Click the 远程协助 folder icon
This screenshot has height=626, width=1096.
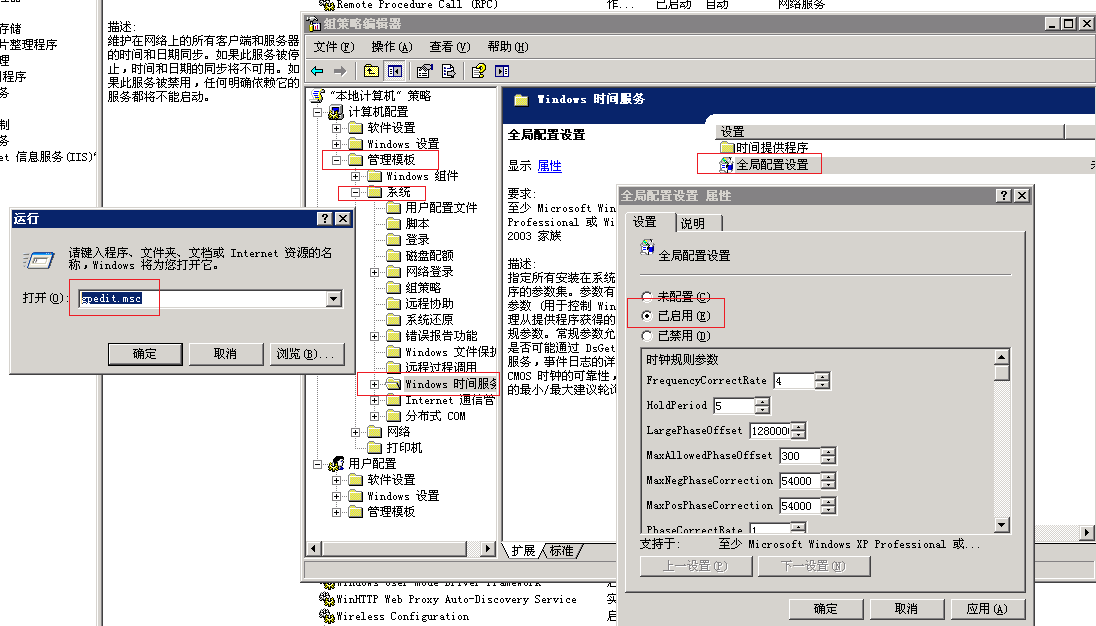pyautogui.click(x=394, y=304)
